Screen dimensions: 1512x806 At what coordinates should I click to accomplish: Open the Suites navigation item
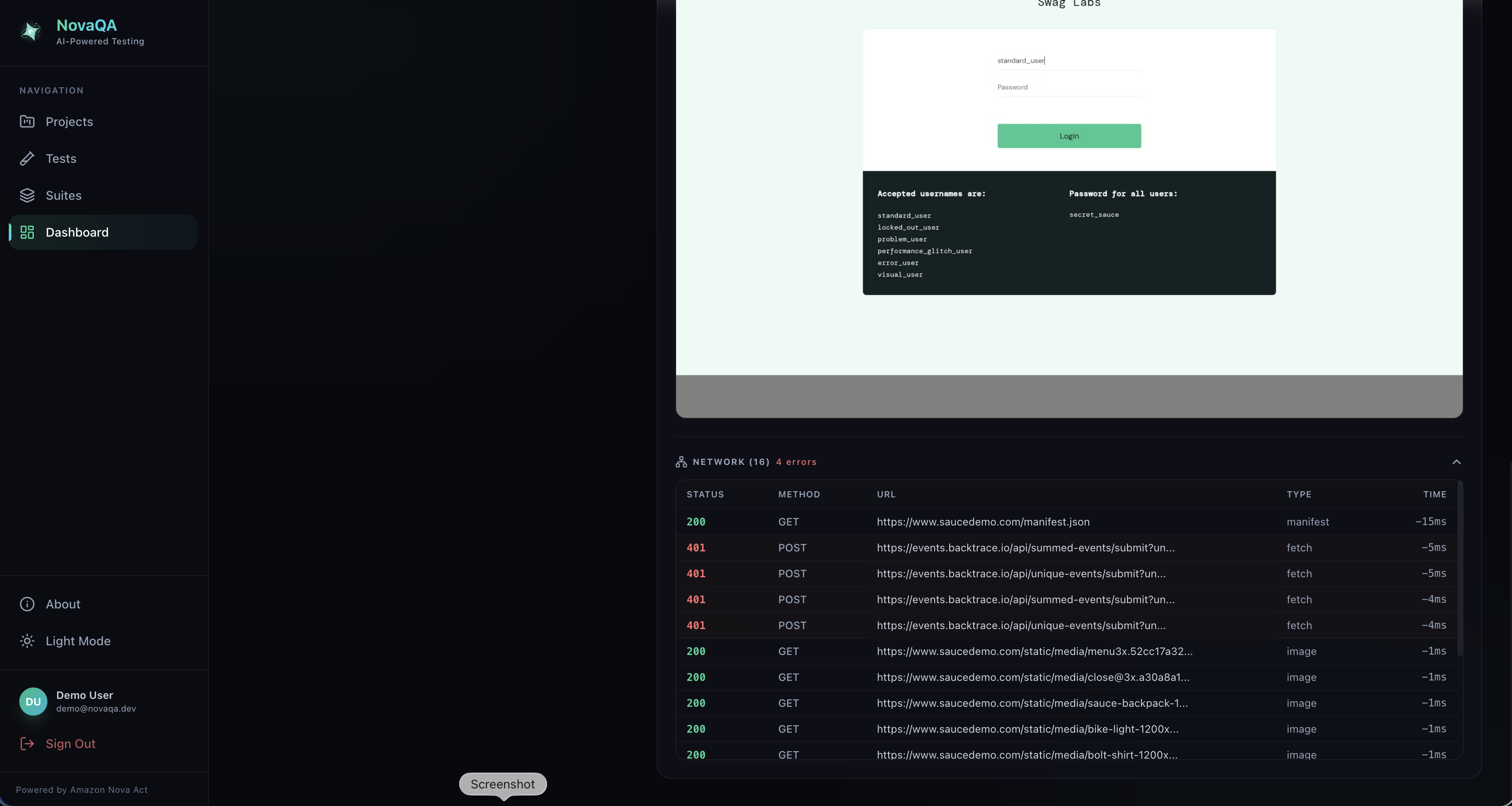[63, 195]
